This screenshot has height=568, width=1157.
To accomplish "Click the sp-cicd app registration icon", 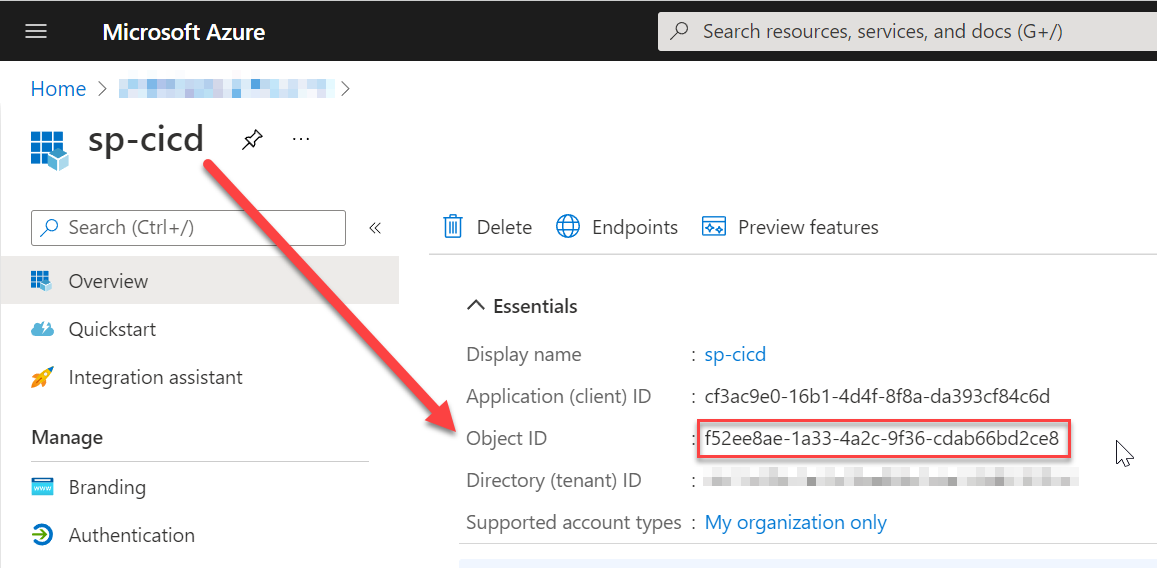I will point(49,150).
